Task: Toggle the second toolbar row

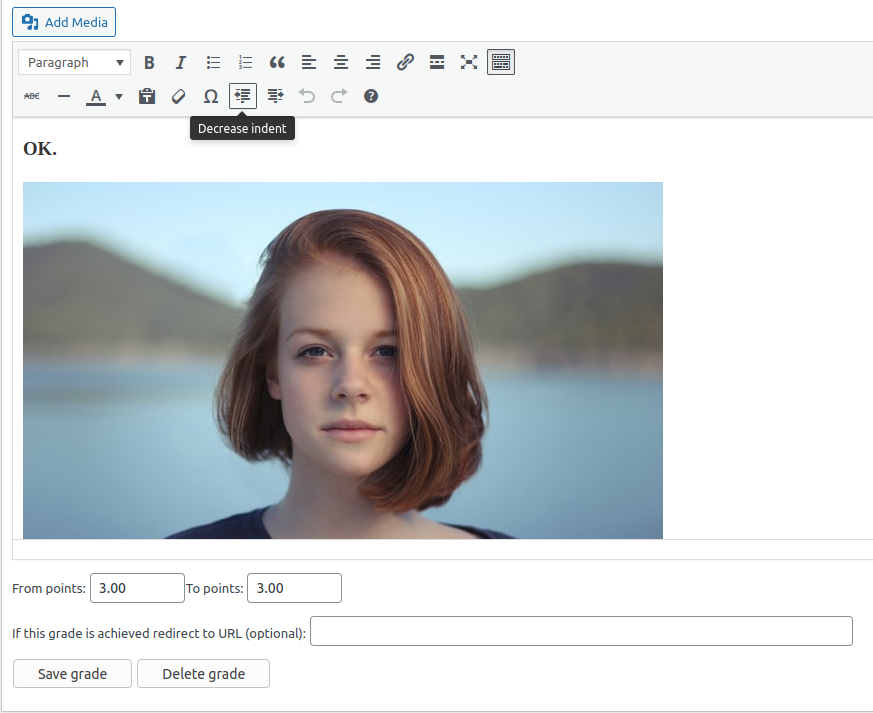Action: pyautogui.click(x=501, y=63)
